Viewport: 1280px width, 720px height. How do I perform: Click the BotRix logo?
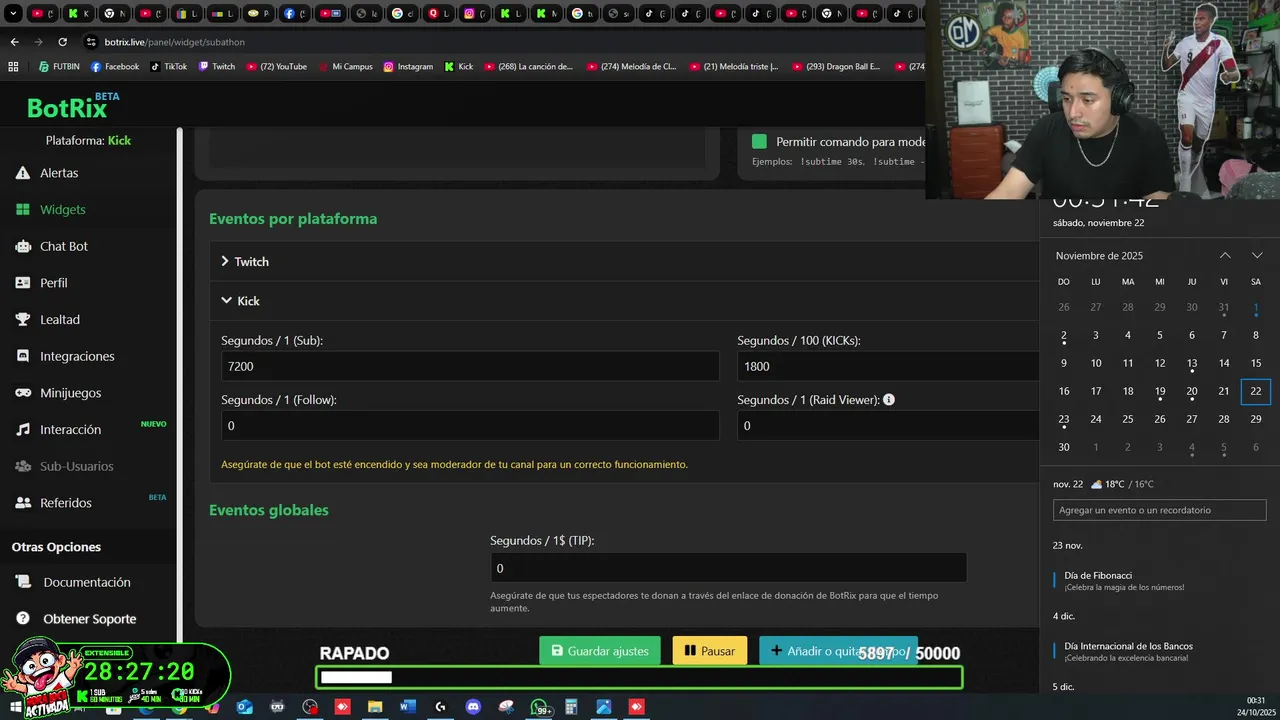tap(67, 108)
